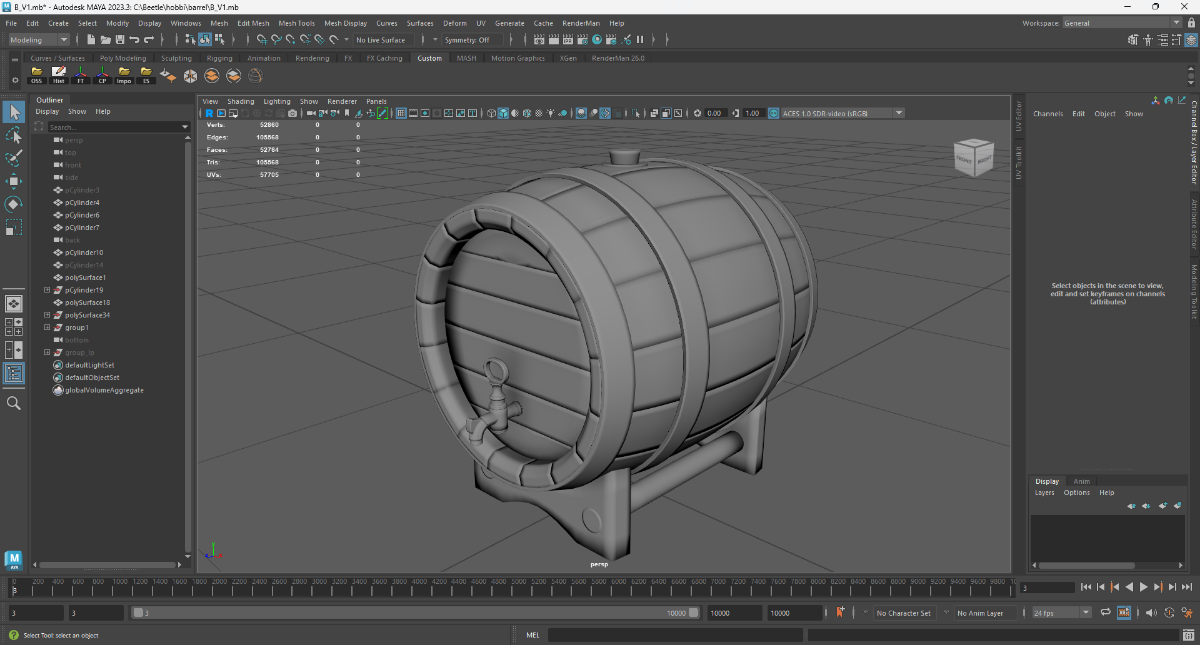
Task: Choose the Paint selection tool
Action: click(x=14, y=158)
